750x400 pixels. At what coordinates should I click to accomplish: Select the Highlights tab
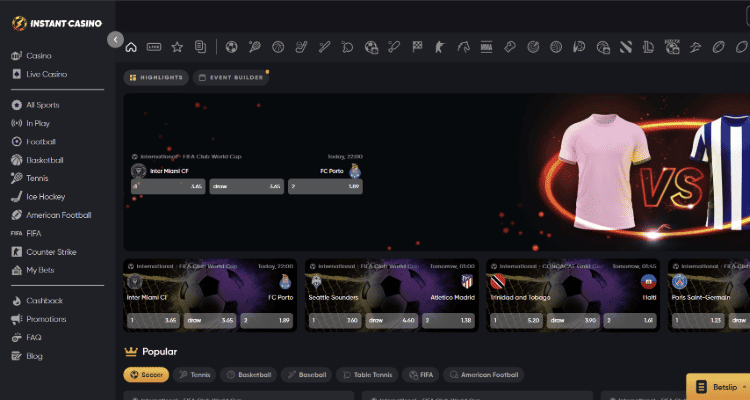155,76
